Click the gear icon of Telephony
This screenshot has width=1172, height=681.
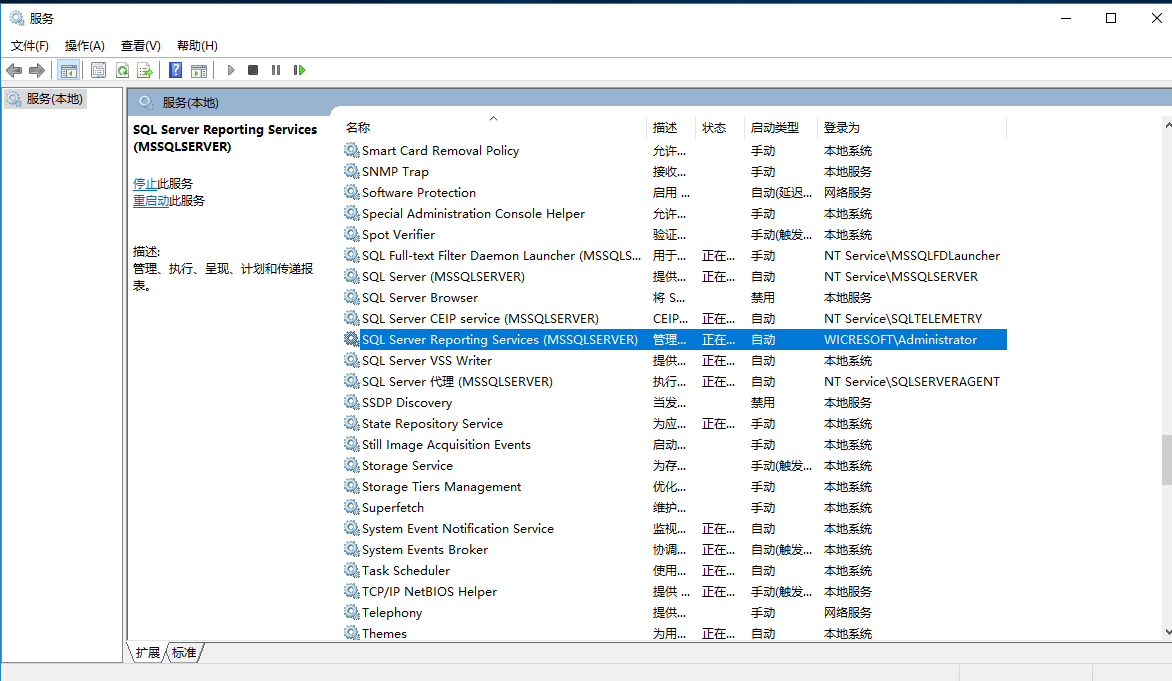click(x=351, y=612)
